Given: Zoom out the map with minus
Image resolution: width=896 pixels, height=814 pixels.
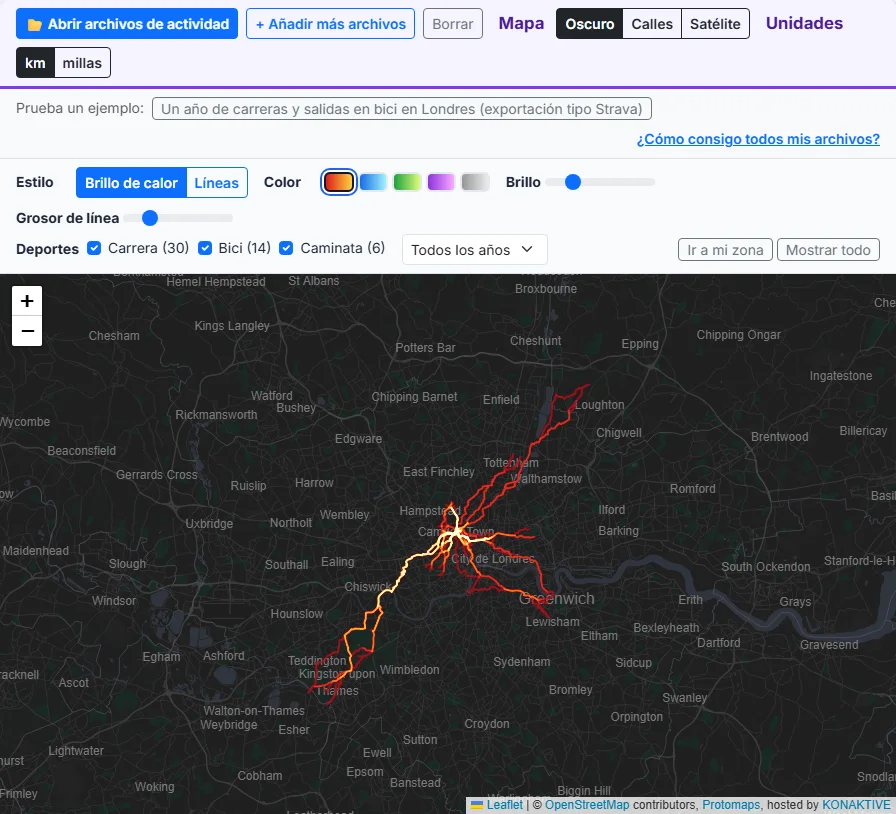Looking at the screenshot, I should 27,331.
